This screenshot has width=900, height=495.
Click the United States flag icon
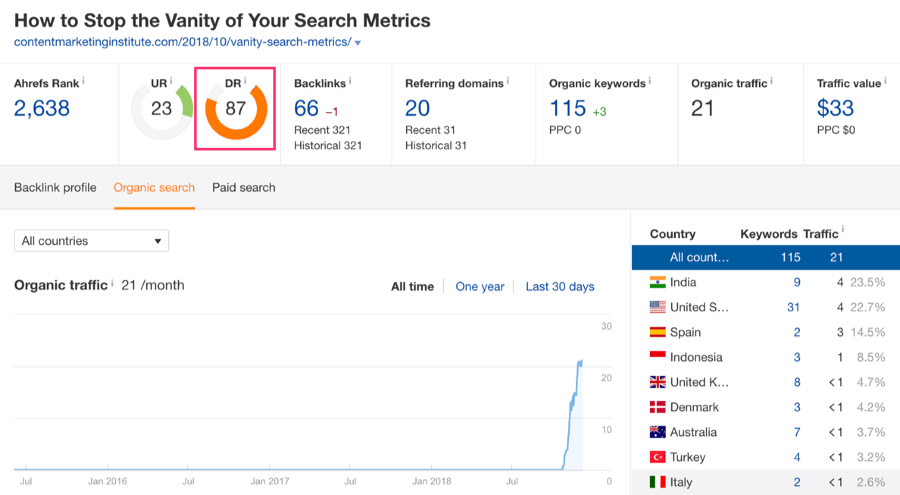[657, 307]
